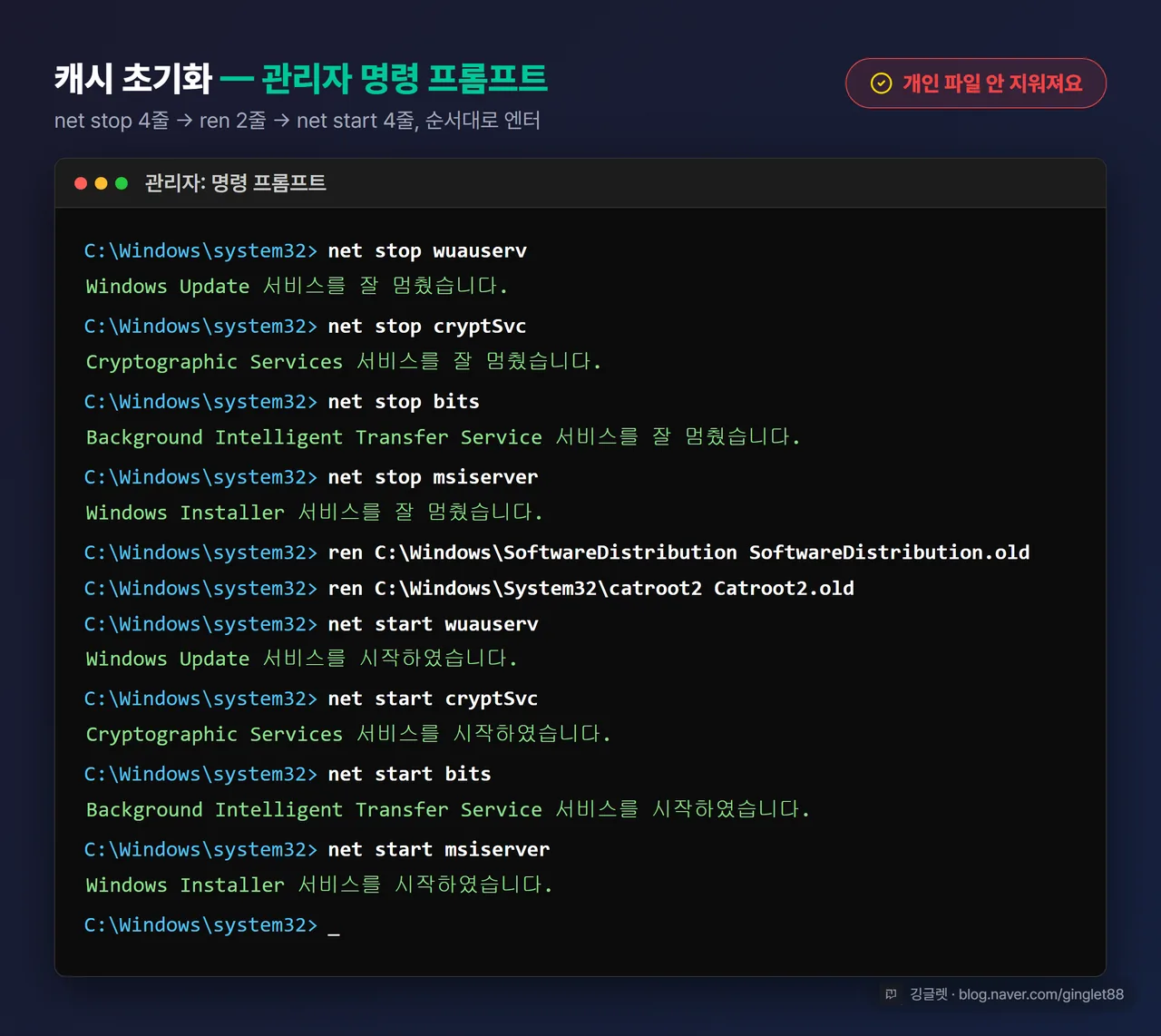Select the command 'net start wuauserv'
Screen dimensions: 1161x1036
click(x=433, y=624)
